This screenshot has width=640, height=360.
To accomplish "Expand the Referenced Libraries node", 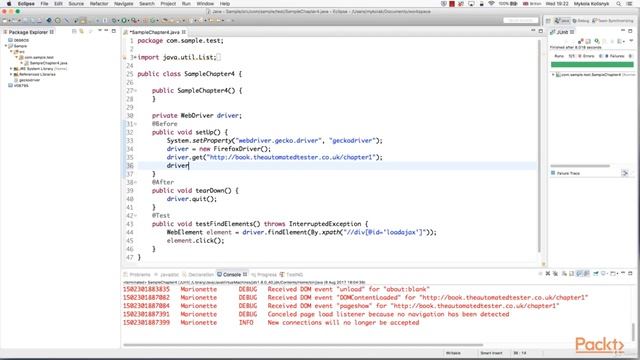I will (x=11, y=75).
